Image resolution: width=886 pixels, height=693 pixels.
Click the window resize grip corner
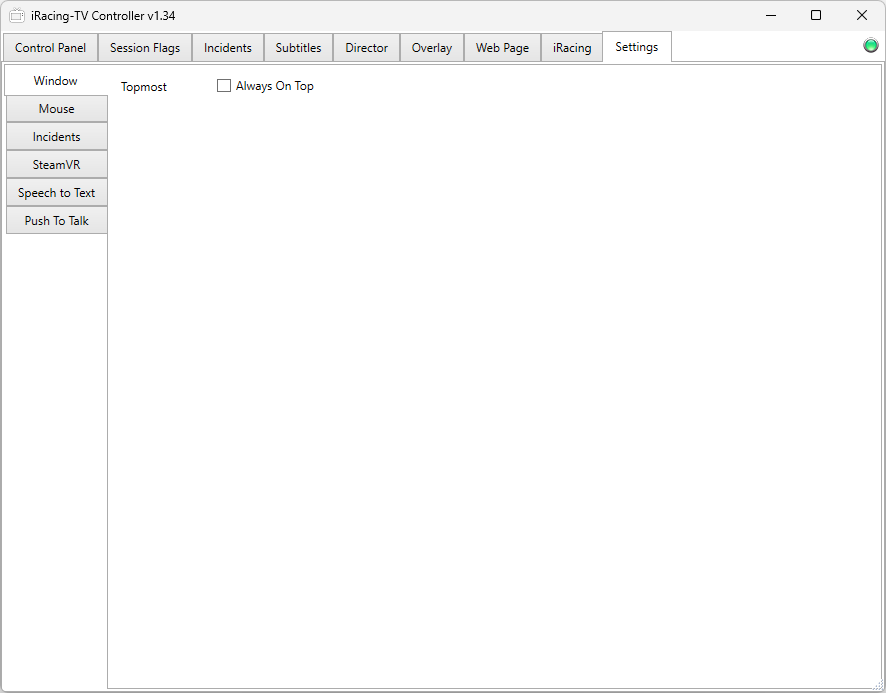[878, 685]
